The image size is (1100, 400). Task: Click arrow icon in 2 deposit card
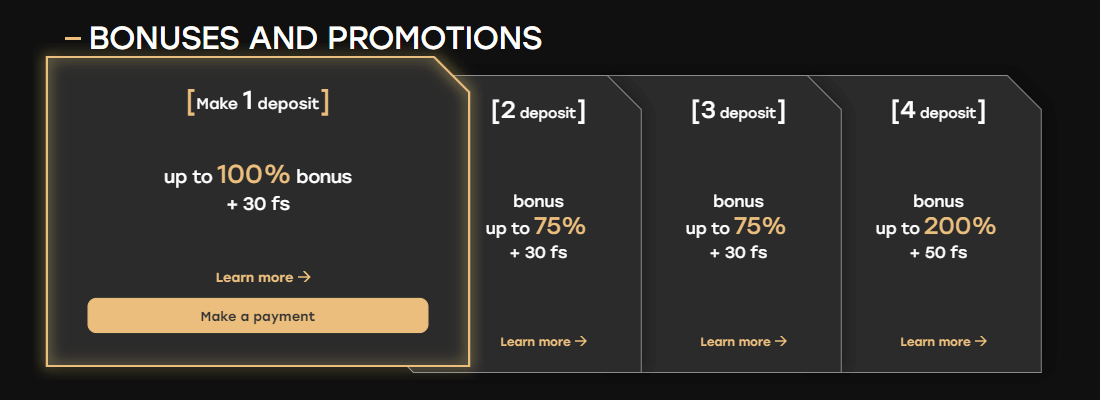click(x=581, y=342)
